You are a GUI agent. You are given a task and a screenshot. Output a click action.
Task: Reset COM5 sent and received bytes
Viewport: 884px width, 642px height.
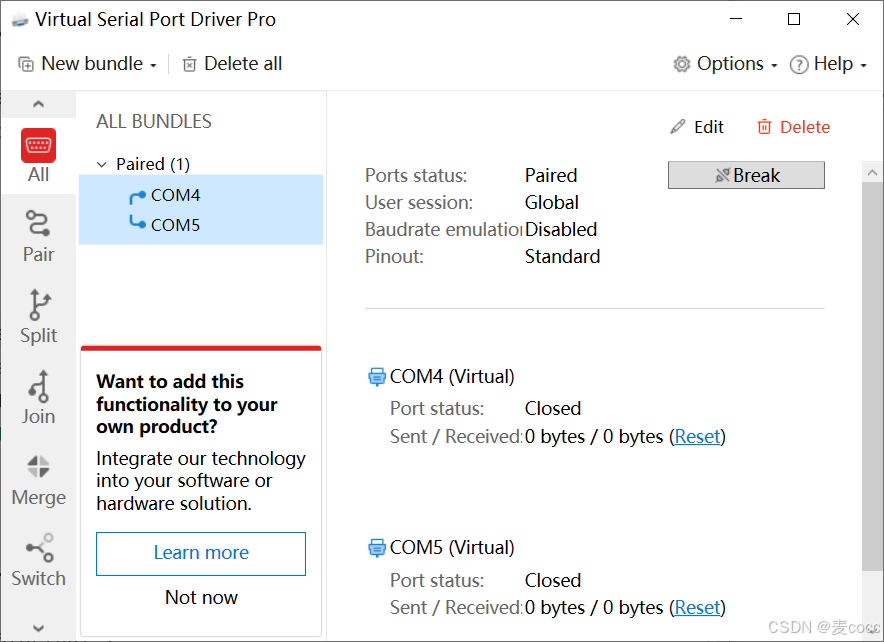[697, 607]
